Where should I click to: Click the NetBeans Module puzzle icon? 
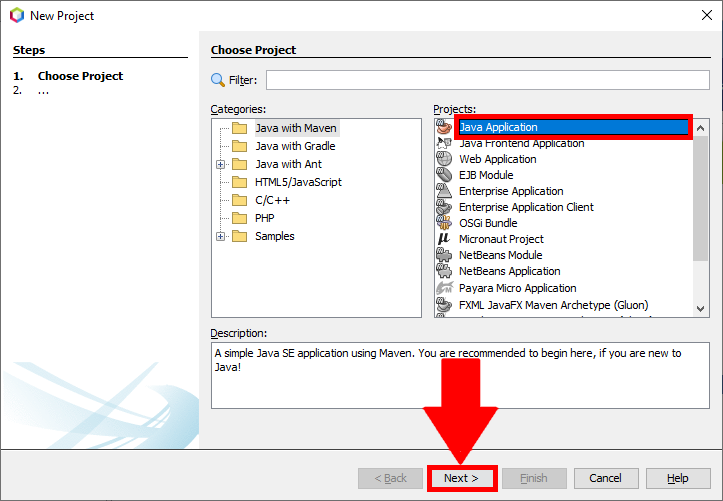[444, 255]
